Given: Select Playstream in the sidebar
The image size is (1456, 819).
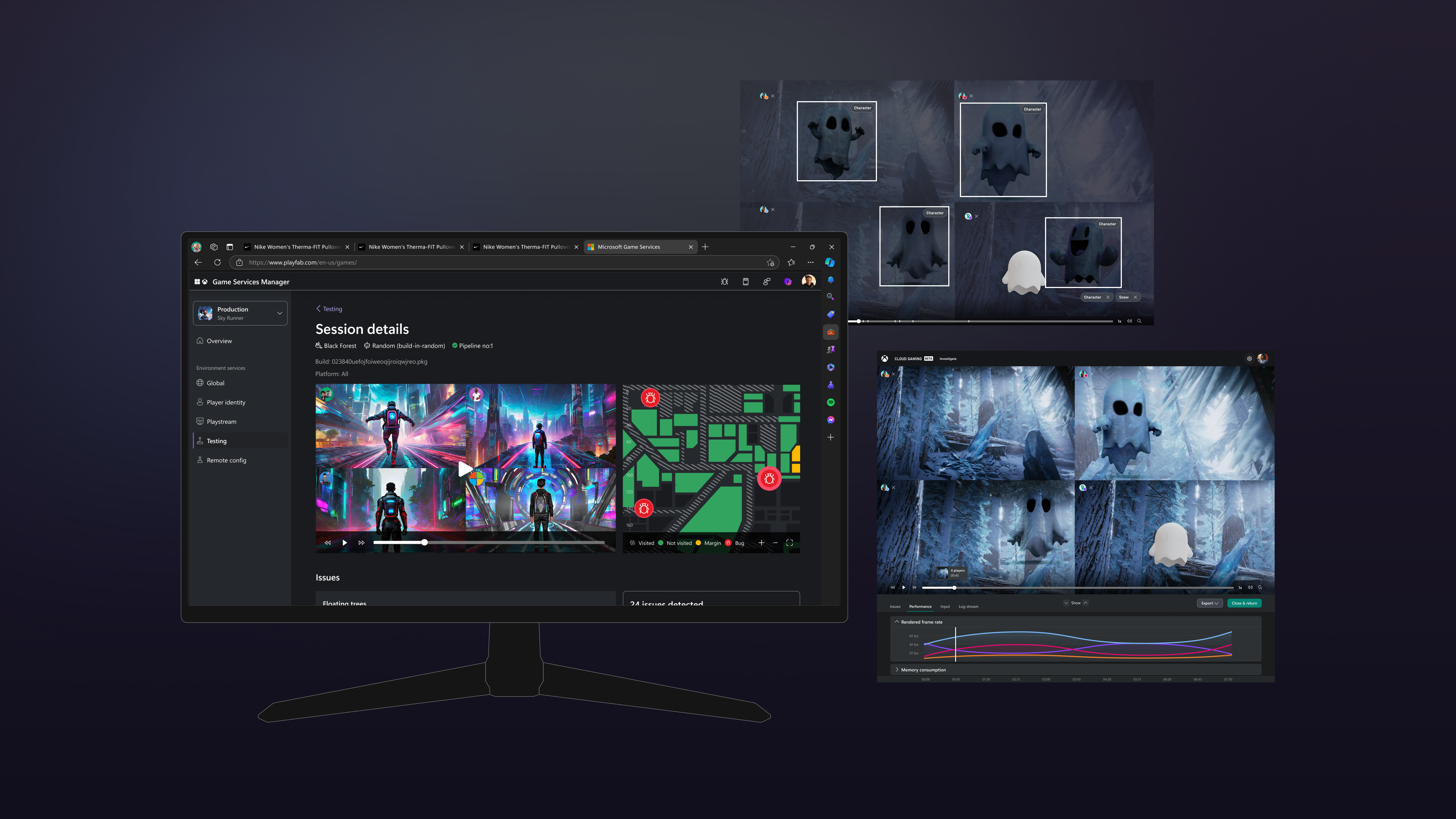Looking at the screenshot, I should pyautogui.click(x=222, y=422).
